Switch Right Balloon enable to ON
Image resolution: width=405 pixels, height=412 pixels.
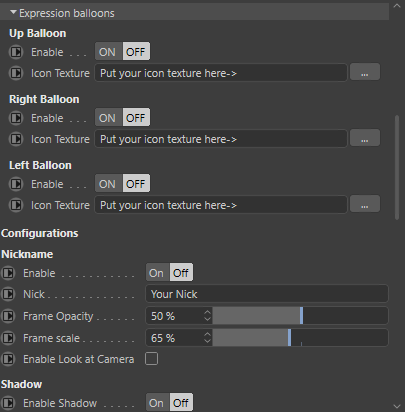tap(108, 118)
